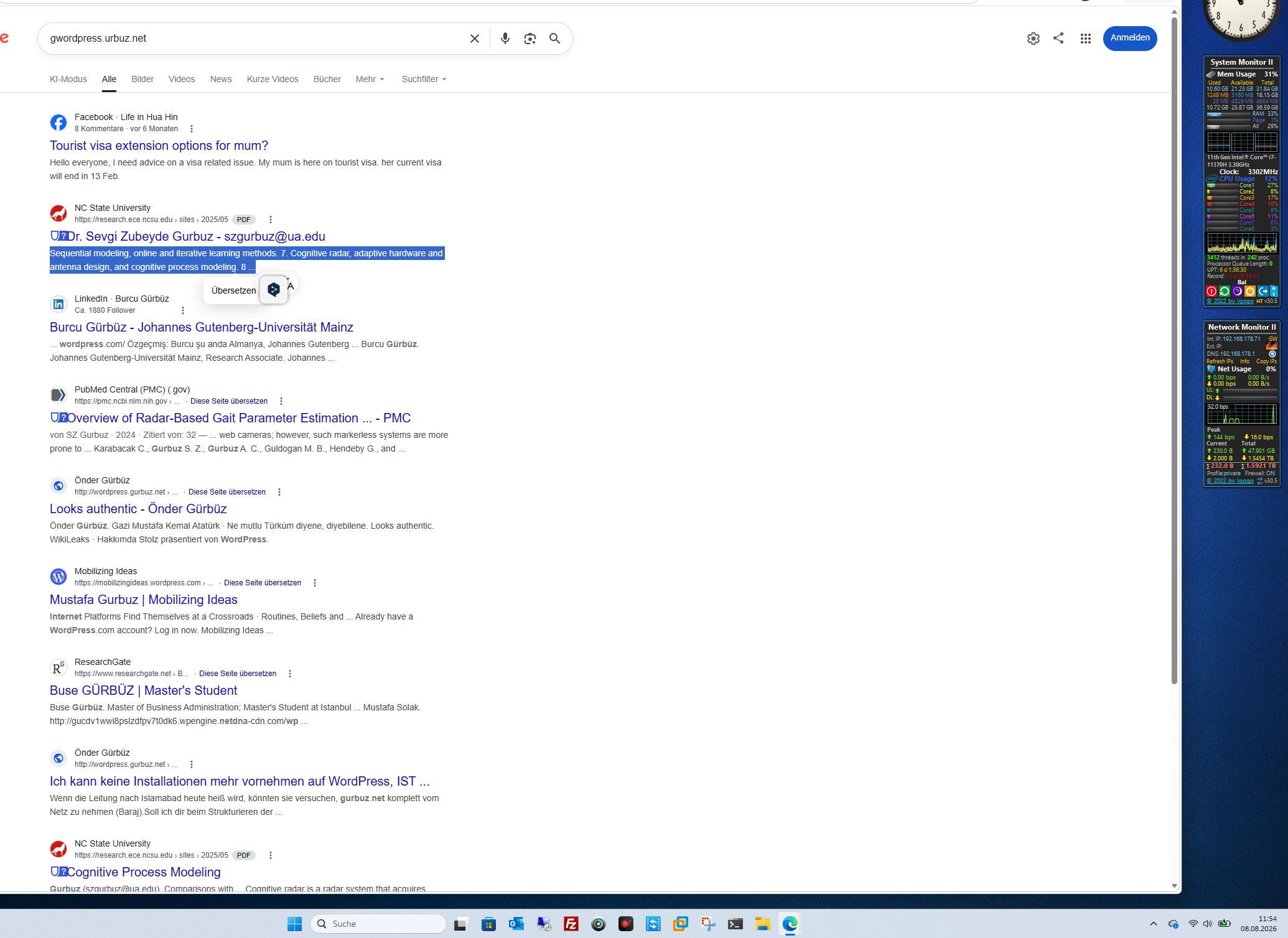Click 'Copy IPs' in Network Monitor
Image resolution: width=1288 pixels, height=938 pixels.
1266,361
